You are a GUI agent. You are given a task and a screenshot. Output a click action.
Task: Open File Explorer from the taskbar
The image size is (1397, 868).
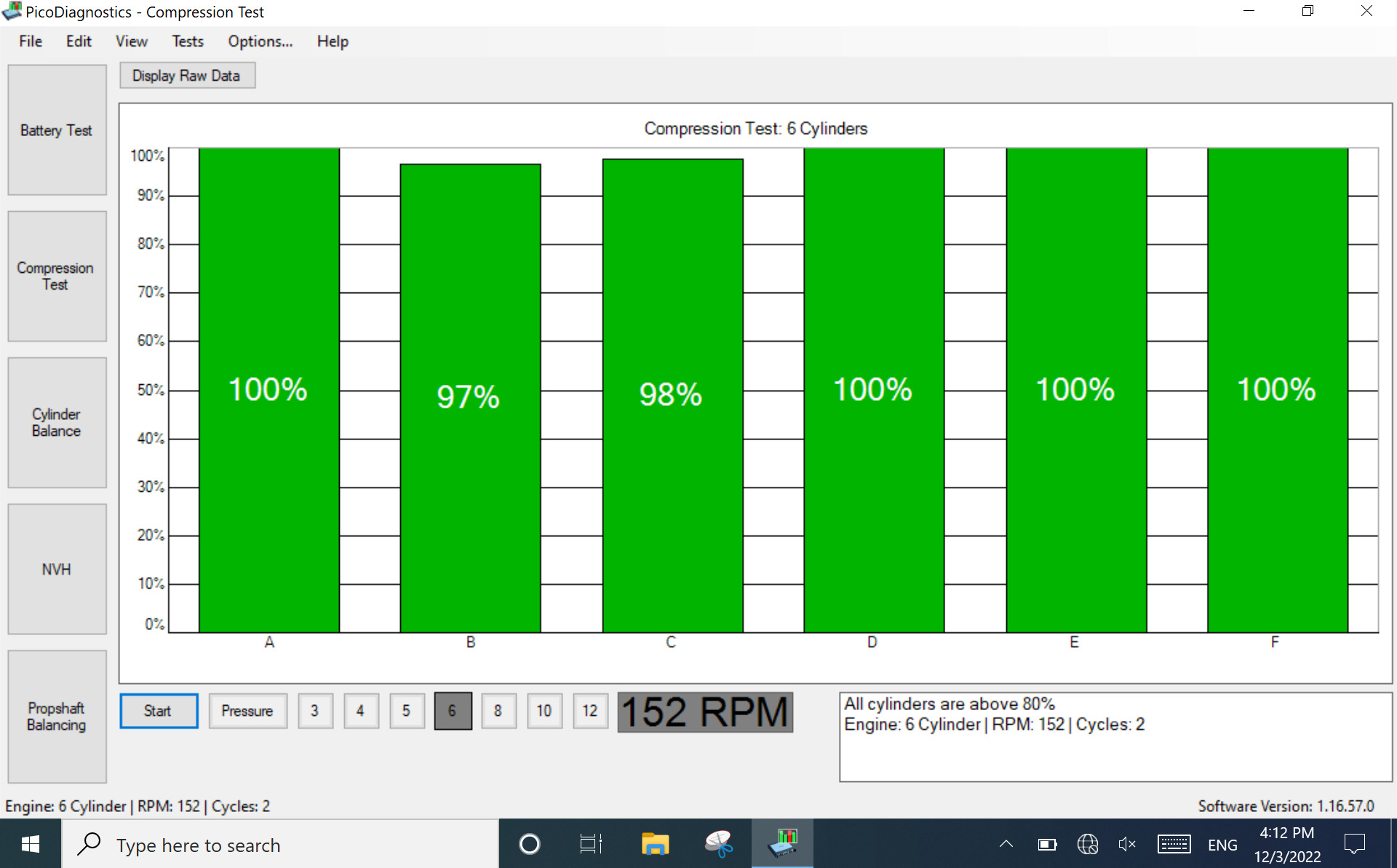coord(655,844)
